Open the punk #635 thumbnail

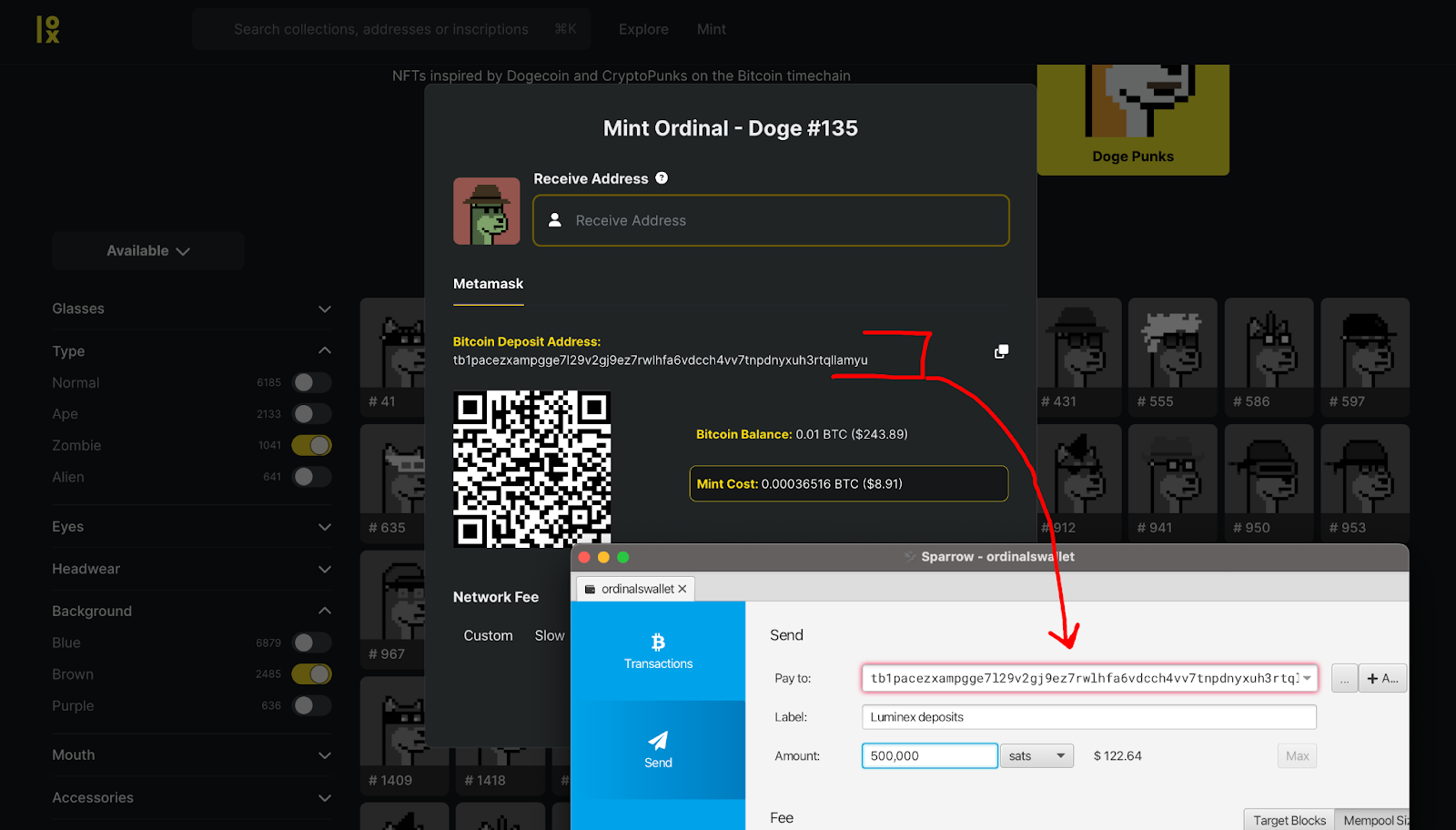click(392, 483)
